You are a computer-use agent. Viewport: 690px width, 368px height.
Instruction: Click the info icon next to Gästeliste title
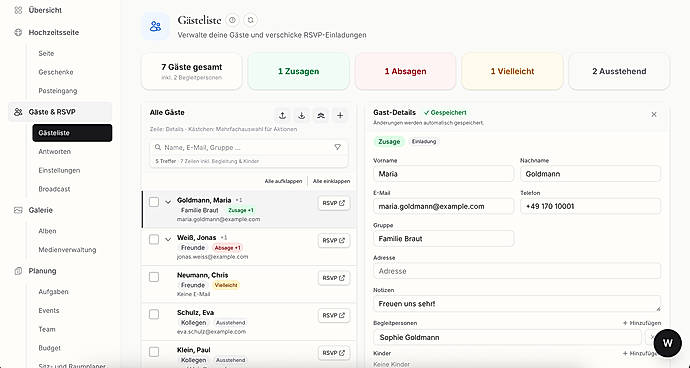tap(232, 20)
